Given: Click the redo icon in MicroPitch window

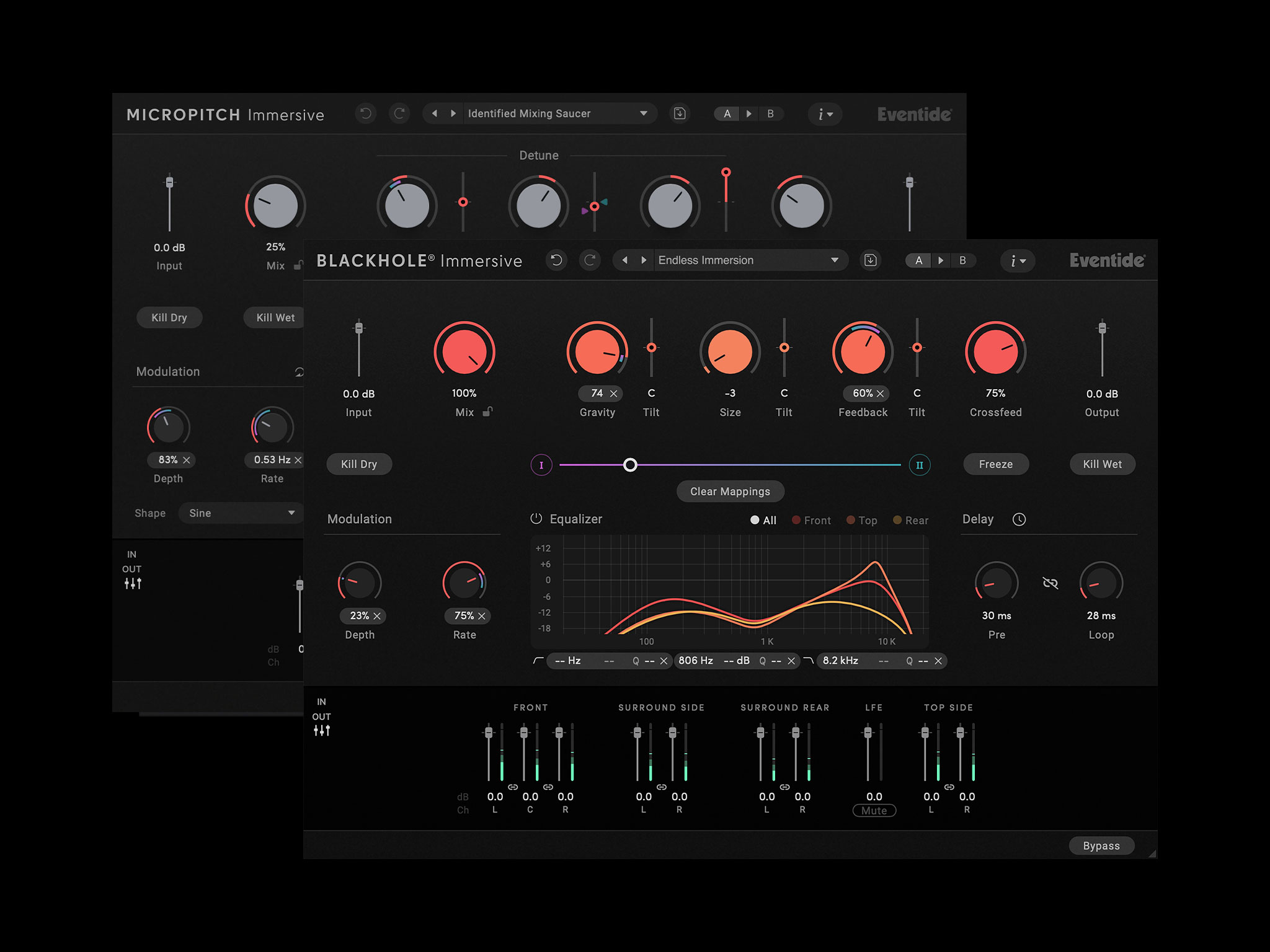Looking at the screenshot, I should click(399, 113).
